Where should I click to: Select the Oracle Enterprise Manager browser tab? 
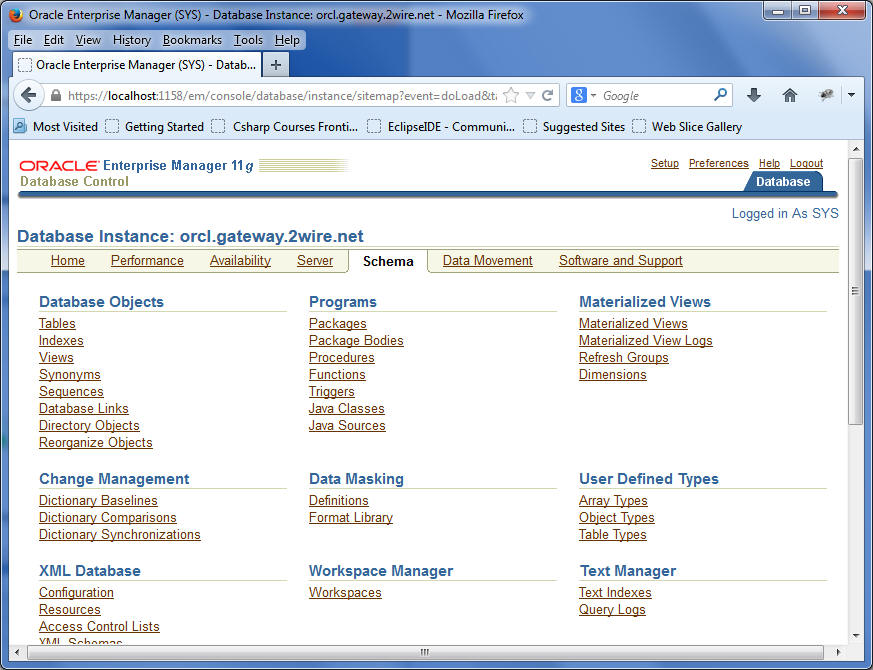[137, 65]
